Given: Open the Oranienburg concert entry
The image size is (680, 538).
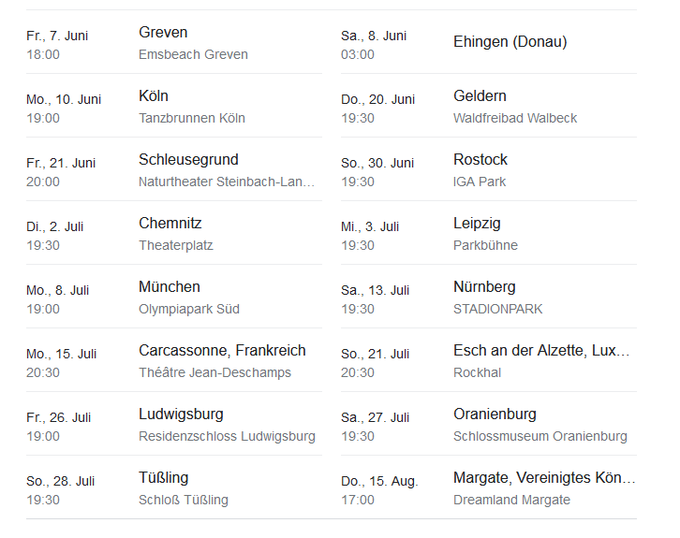Looking at the screenshot, I should click(495, 414).
